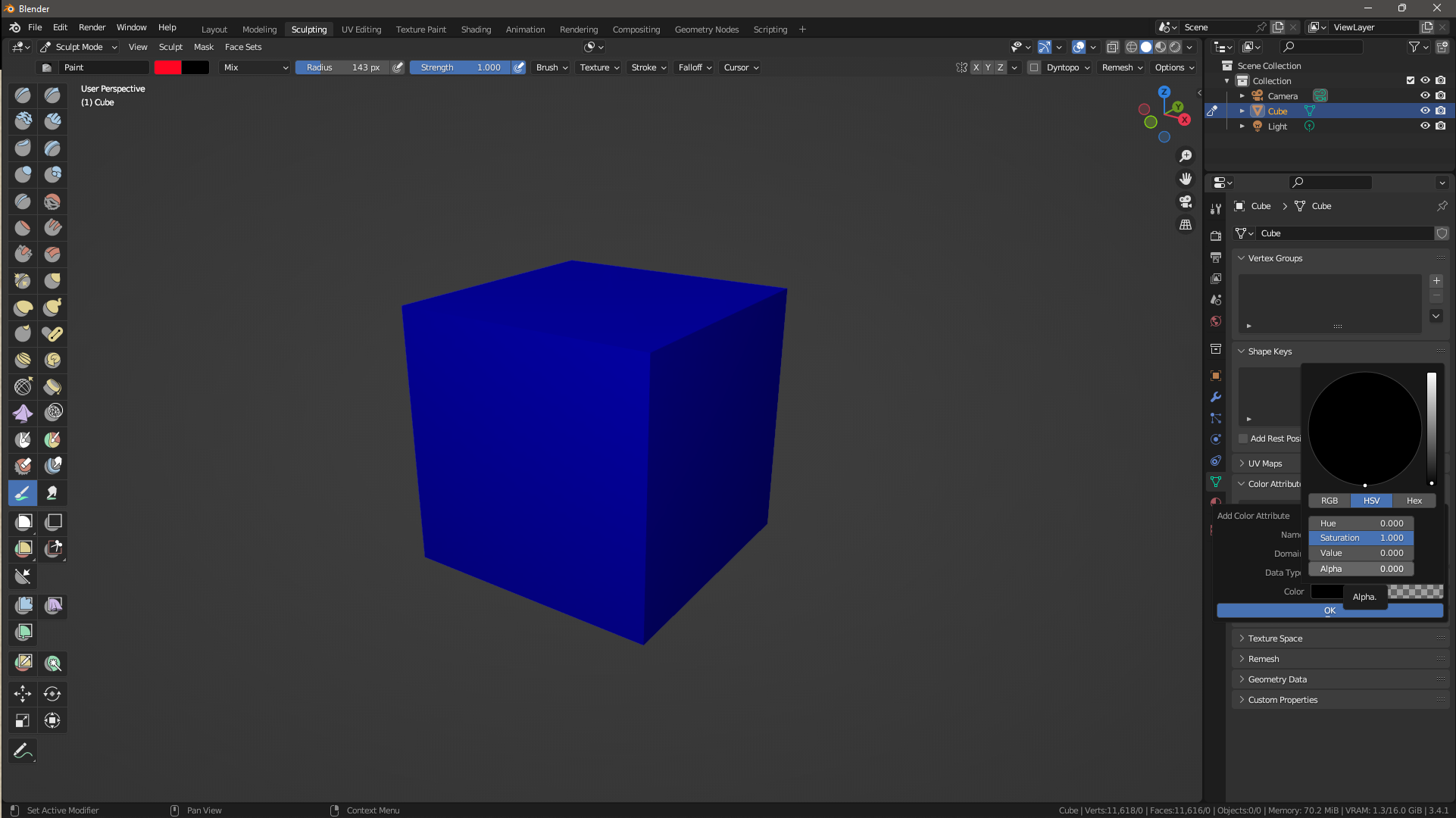Switch to the Texture Paint workspace tab
This screenshot has height=818, width=1456.
click(x=421, y=30)
